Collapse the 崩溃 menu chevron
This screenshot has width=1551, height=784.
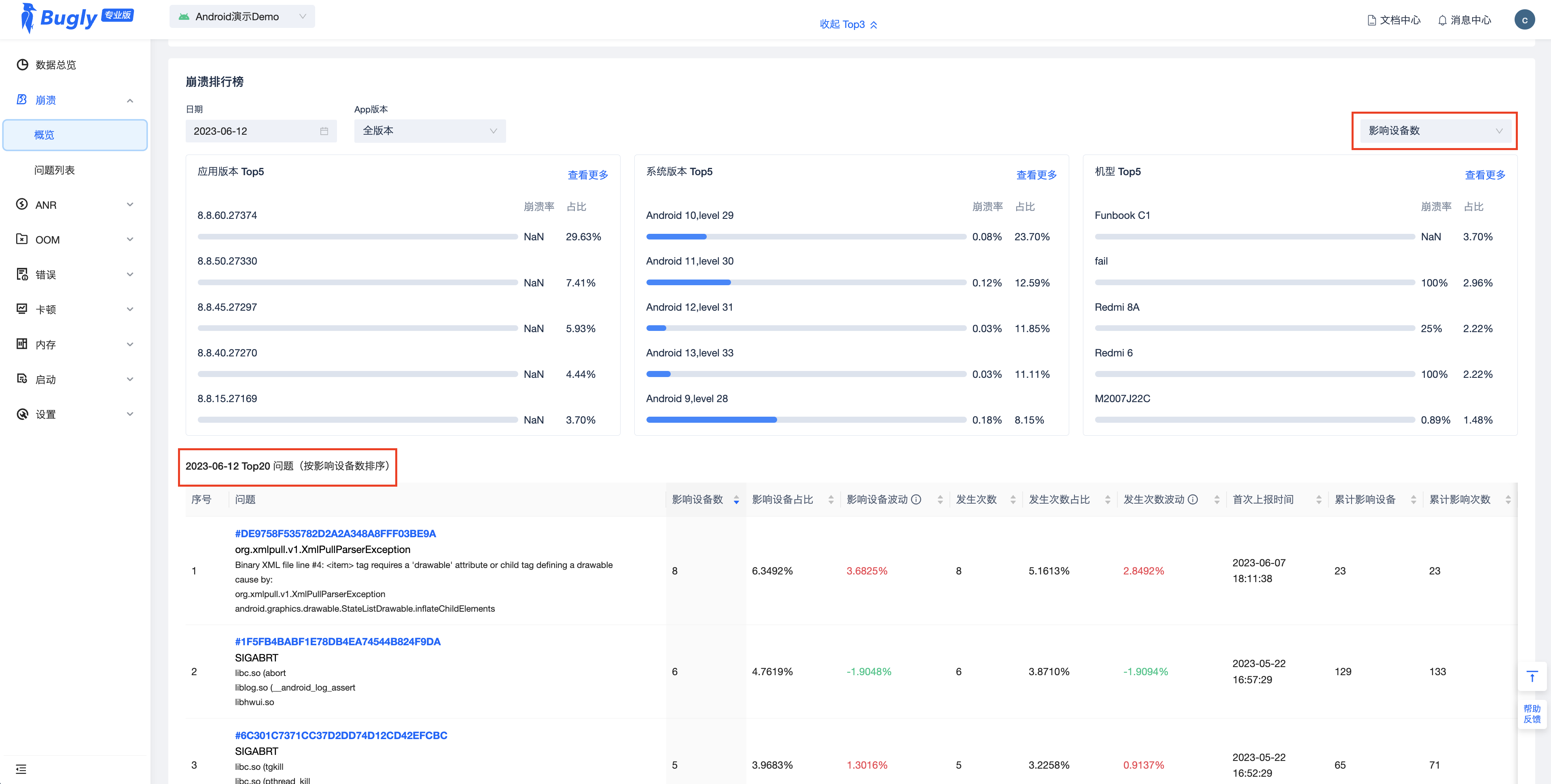pos(130,100)
